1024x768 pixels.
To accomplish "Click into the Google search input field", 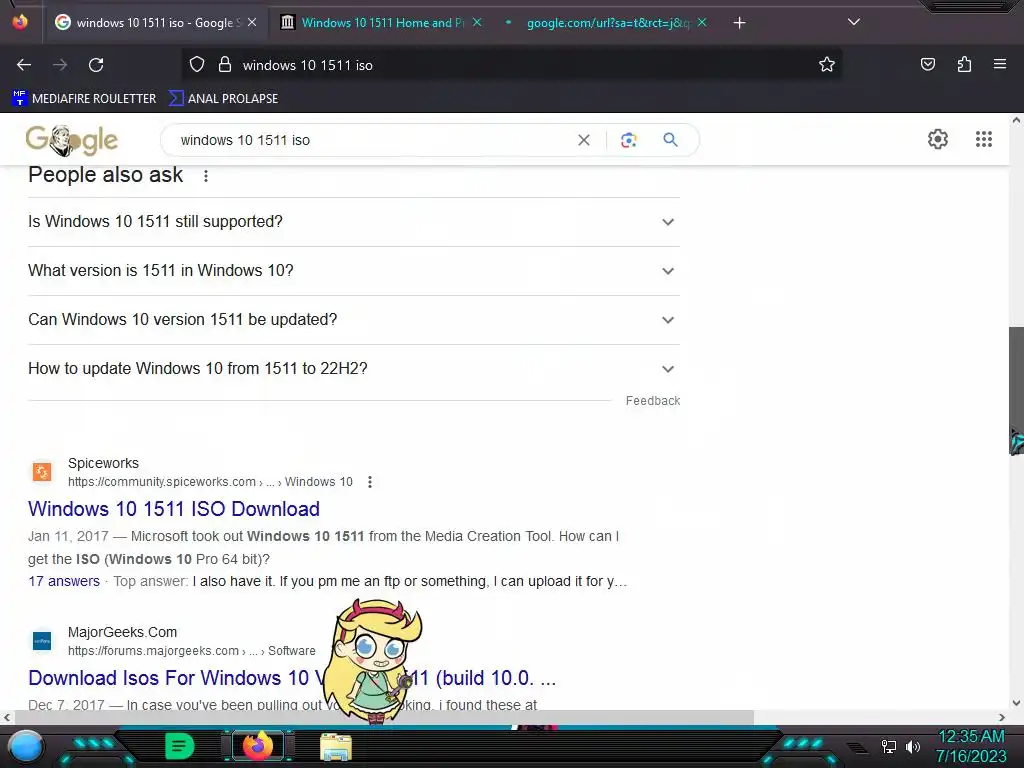I will 372,140.
